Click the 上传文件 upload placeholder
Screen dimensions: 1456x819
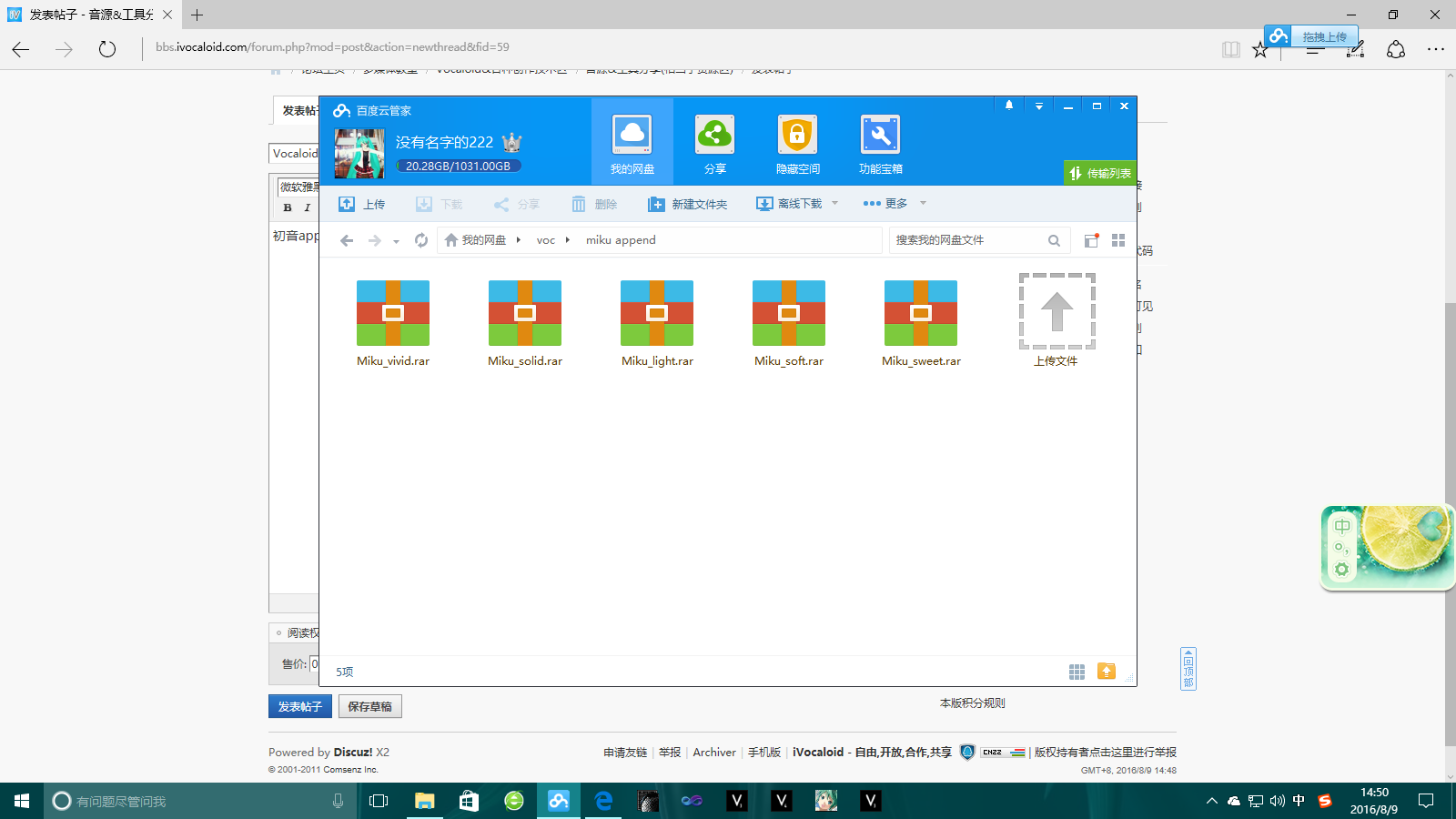click(1057, 320)
